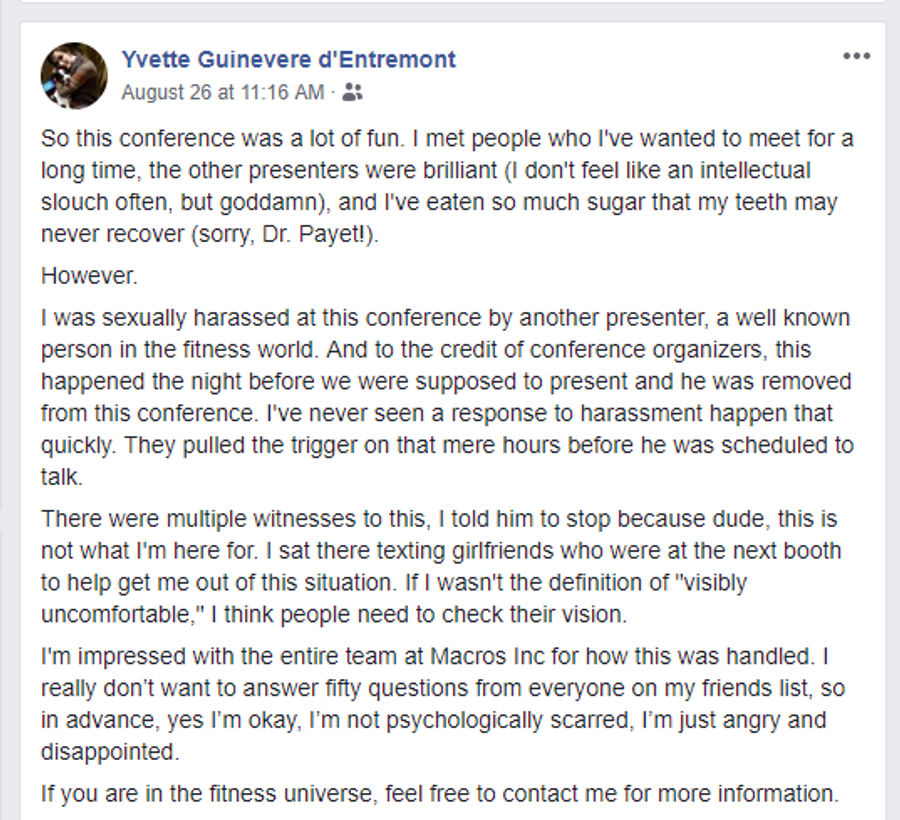The height and width of the screenshot is (820, 900).
Task: Click the word 'disappointed.' ending the paragraph
Action: [110, 752]
